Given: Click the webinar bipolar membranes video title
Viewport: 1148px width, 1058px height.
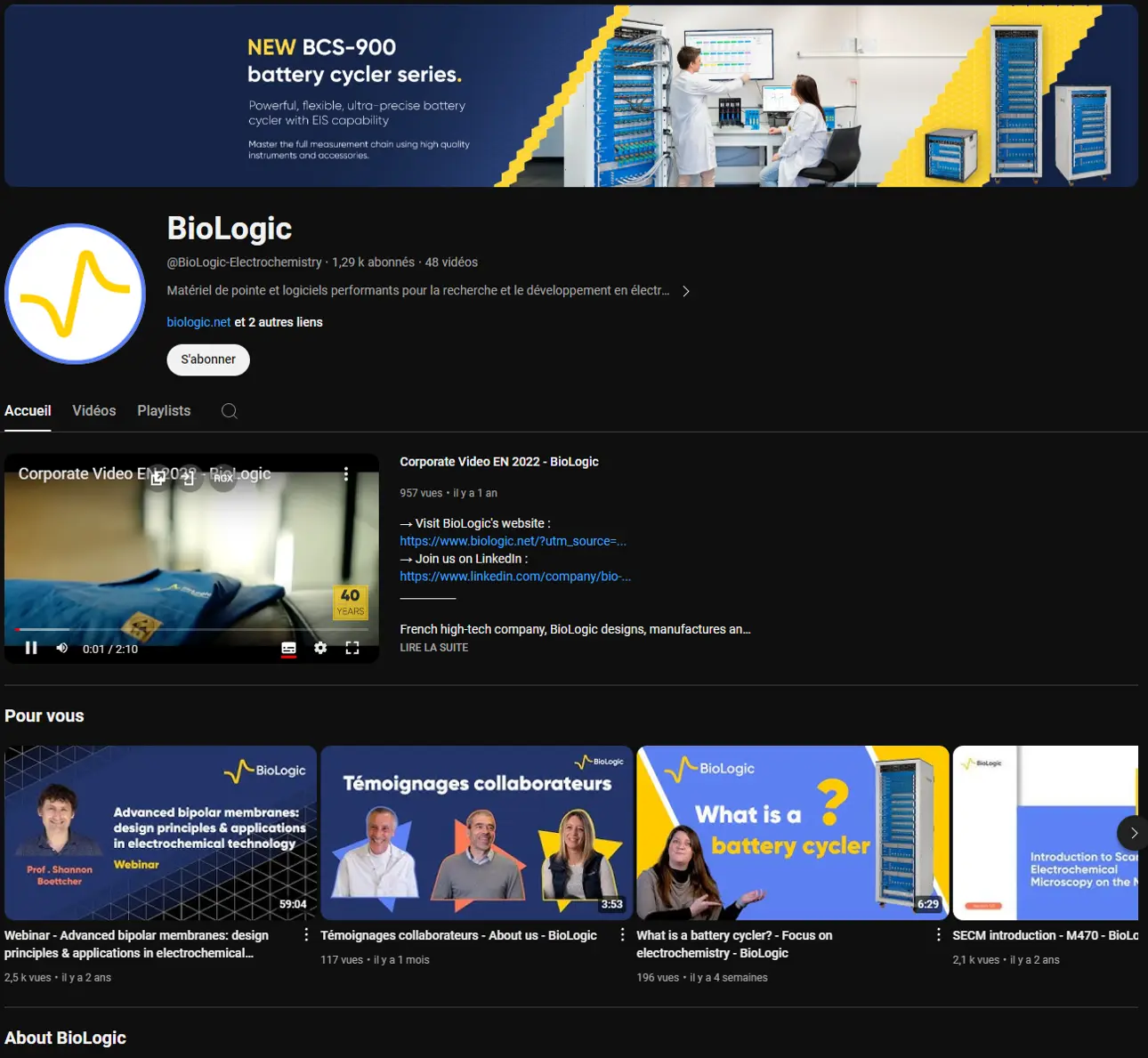Looking at the screenshot, I should [x=136, y=944].
